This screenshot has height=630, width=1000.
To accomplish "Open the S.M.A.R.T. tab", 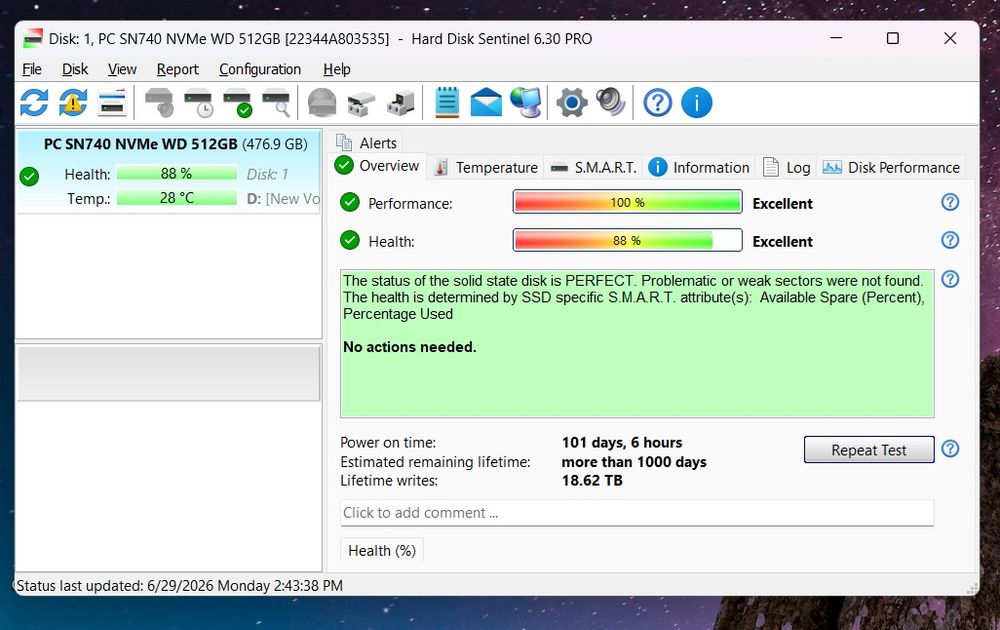I will click(x=593, y=167).
